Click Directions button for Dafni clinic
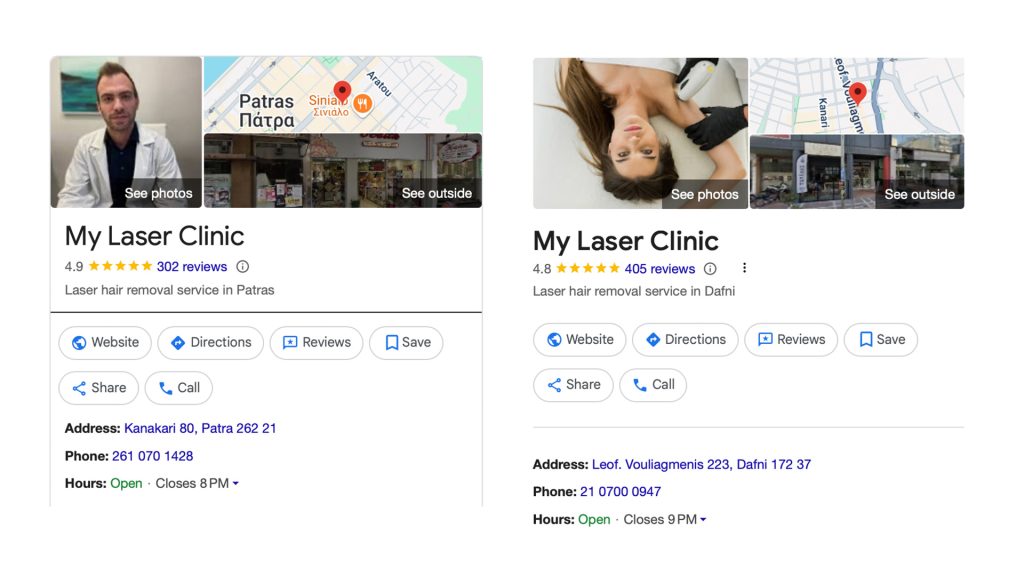This screenshot has height=576, width=1024. coord(685,340)
